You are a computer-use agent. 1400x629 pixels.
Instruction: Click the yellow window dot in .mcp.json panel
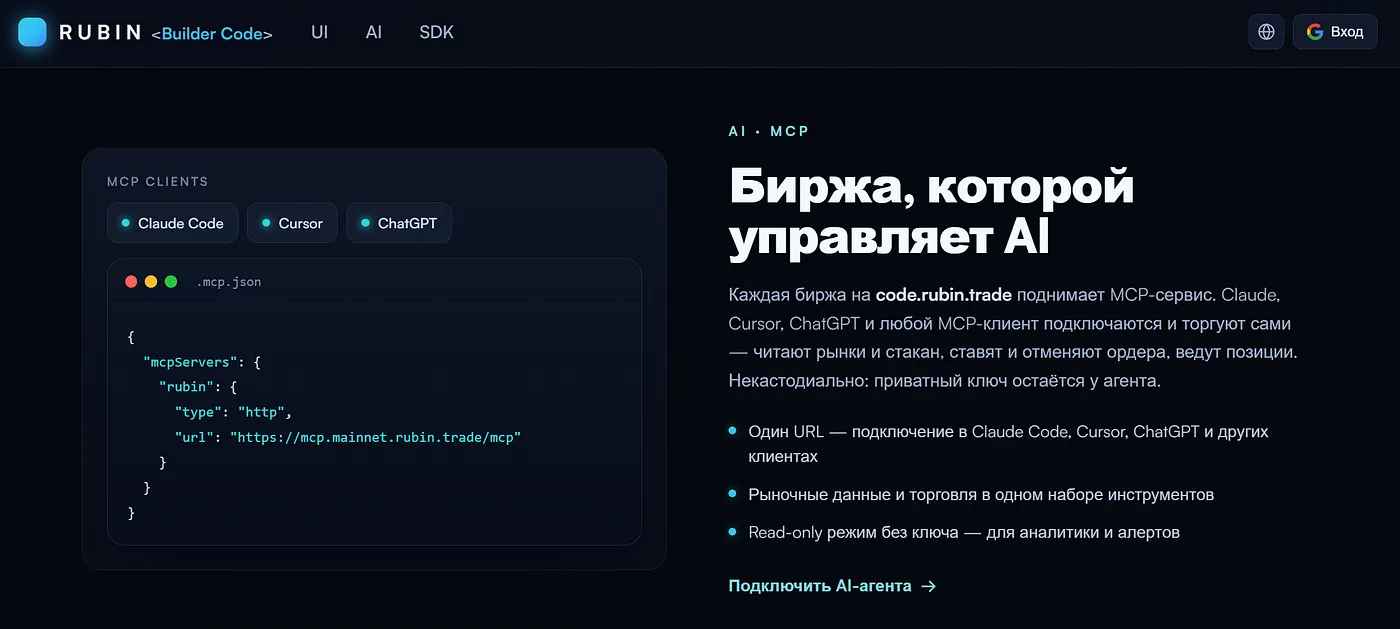[x=151, y=282]
